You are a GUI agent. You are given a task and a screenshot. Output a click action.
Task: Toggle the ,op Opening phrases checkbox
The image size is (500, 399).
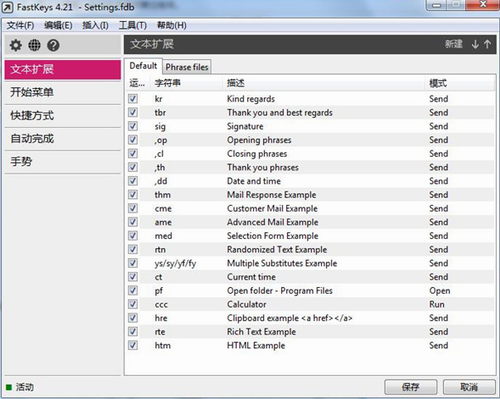[x=133, y=140]
